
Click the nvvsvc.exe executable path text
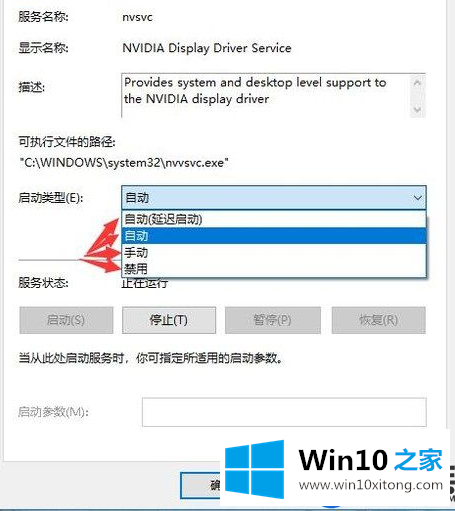tap(124, 163)
